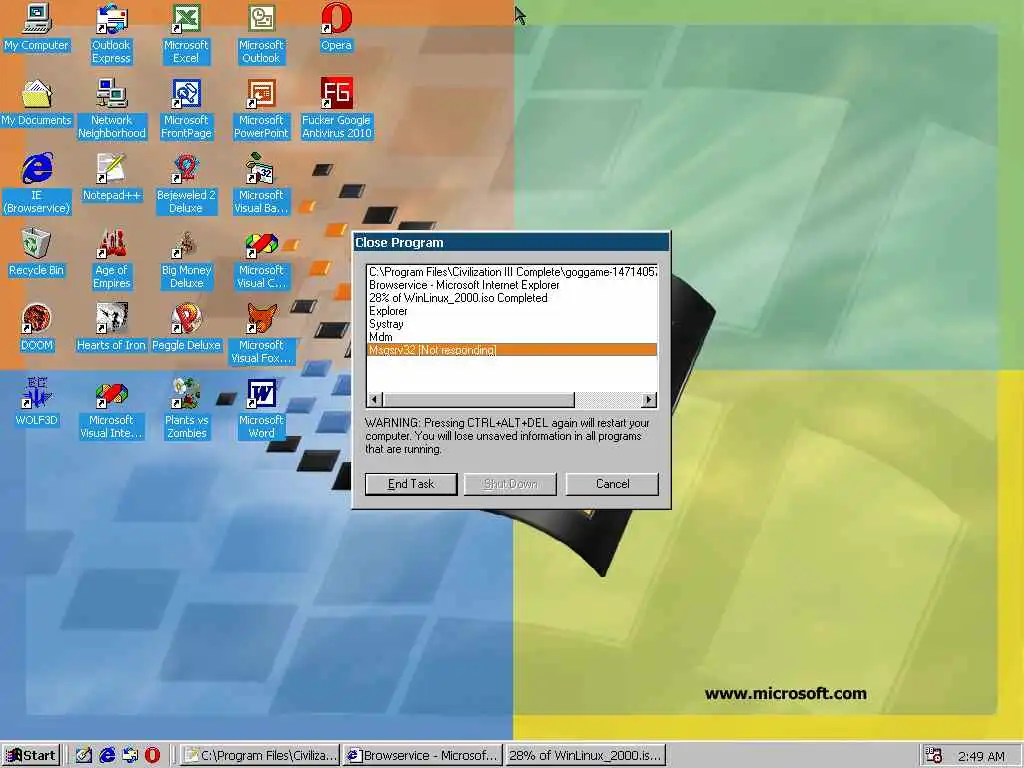The height and width of the screenshot is (768, 1024).
Task: Click the task list right scroll arrow
Action: [x=648, y=399]
